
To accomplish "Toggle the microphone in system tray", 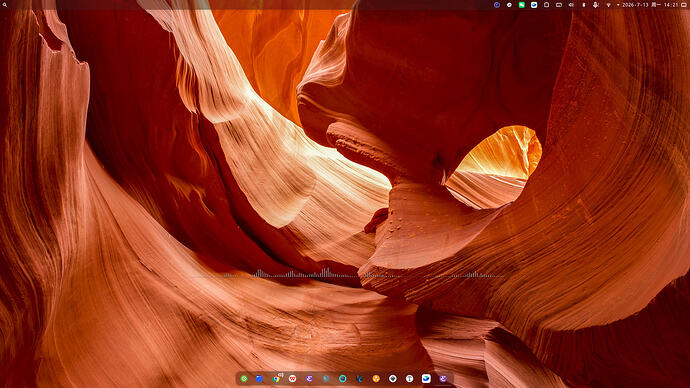I will coord(595,5).
